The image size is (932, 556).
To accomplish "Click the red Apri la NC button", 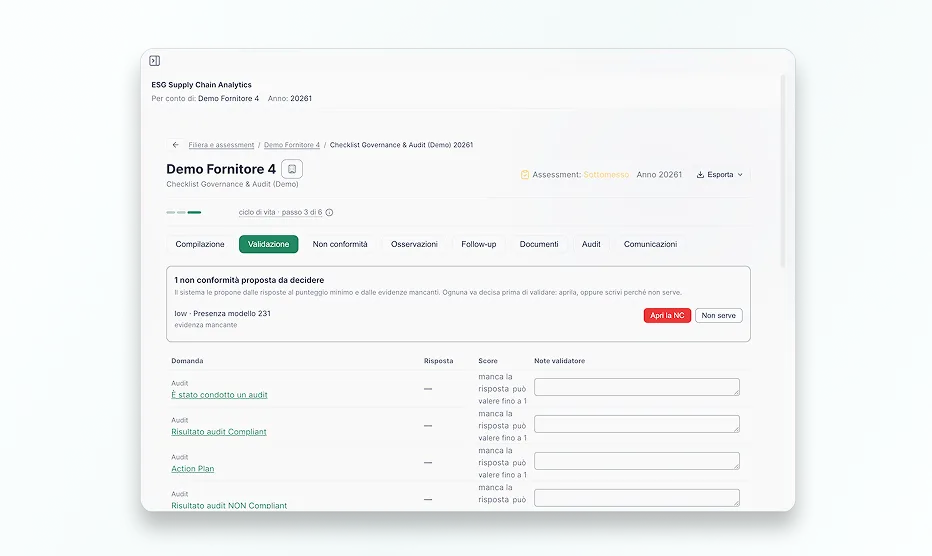I will (x=667, y=316).
